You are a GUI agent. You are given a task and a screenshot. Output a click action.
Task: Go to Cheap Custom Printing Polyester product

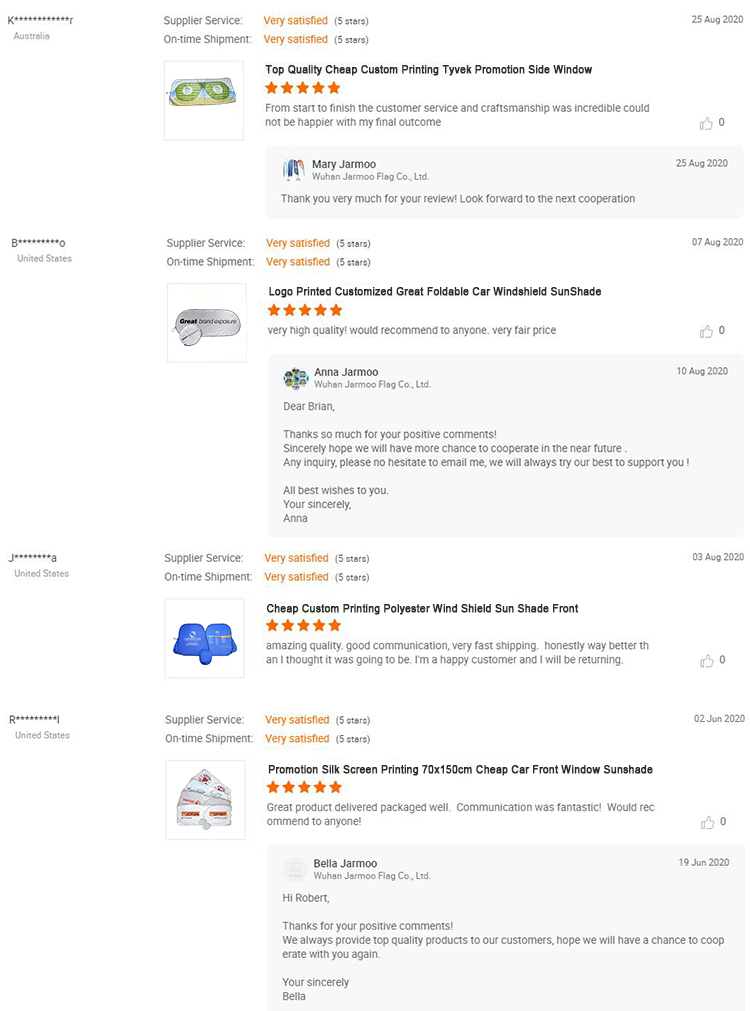[x=422, y=609]
